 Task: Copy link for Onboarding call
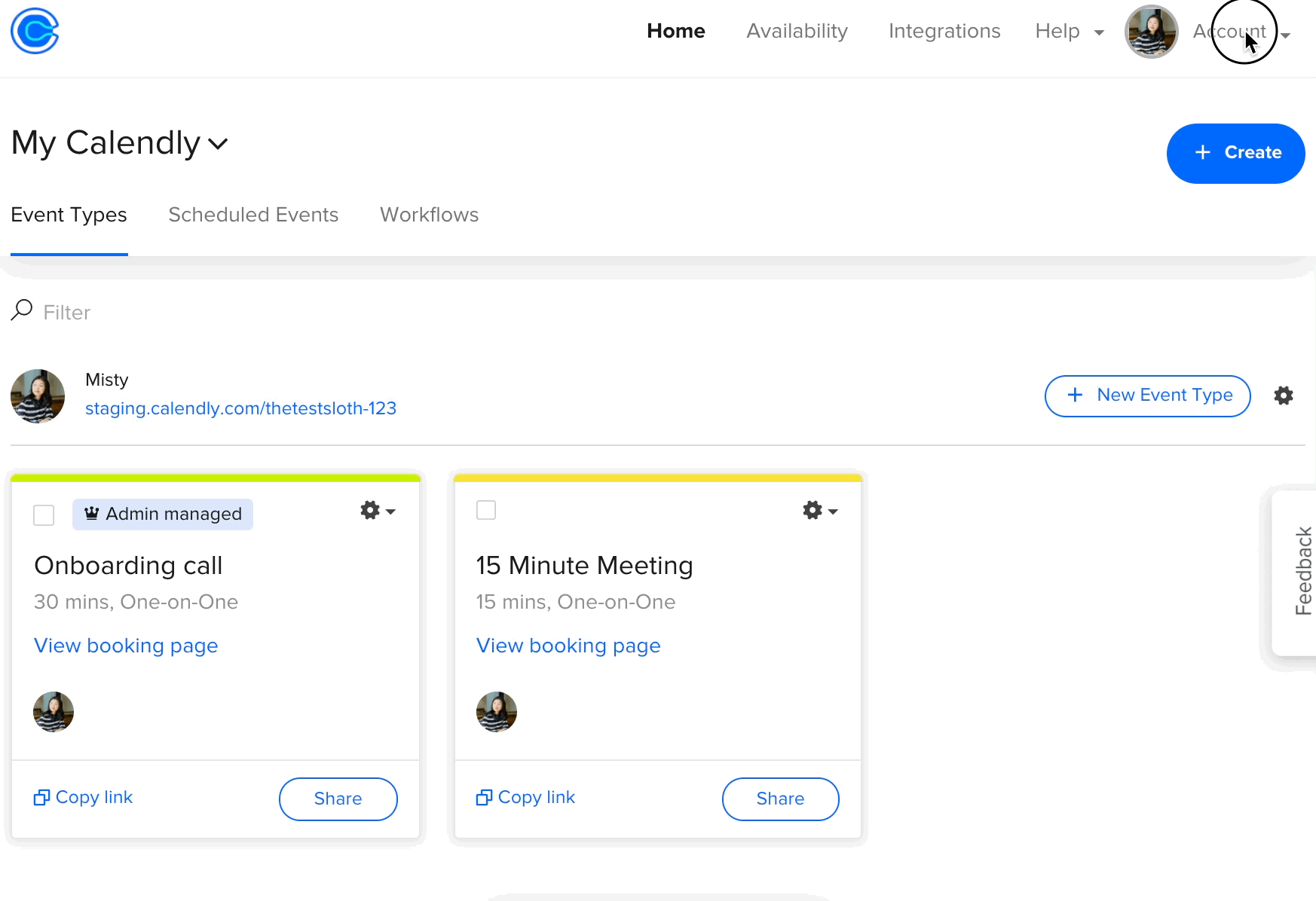pos(84,797)
